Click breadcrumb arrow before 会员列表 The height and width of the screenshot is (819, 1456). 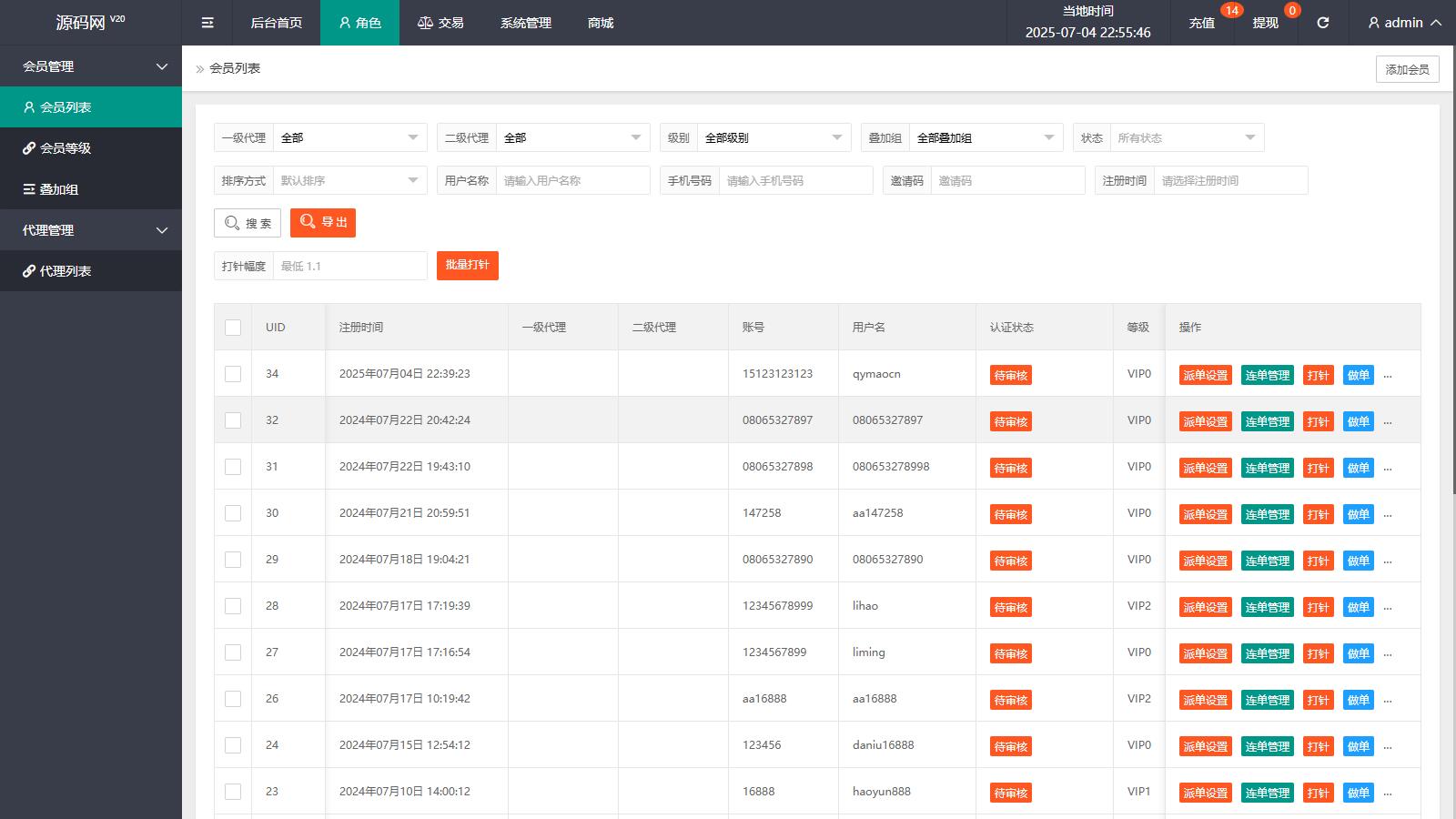(x=200, y=69)
